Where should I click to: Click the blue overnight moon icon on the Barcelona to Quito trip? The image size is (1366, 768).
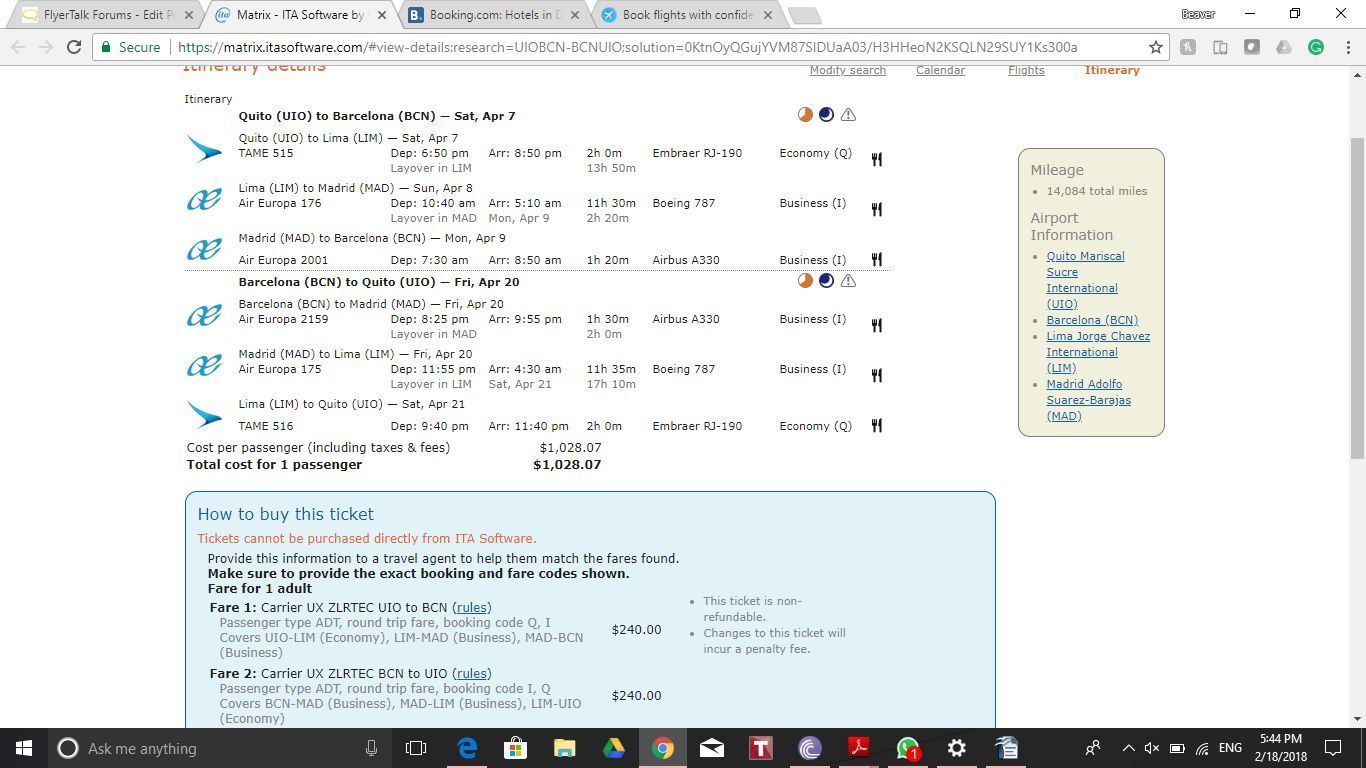(826, 281)
